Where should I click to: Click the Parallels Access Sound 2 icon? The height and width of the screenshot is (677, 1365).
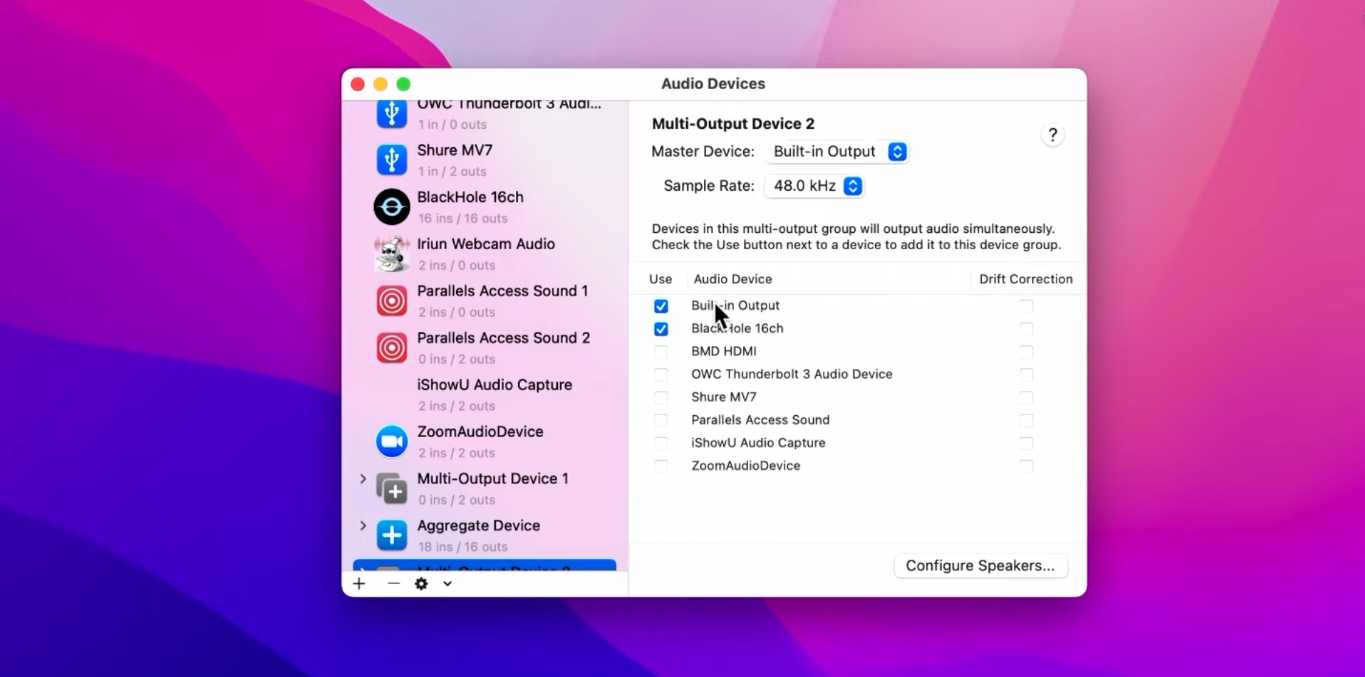(x=391, y=348)
